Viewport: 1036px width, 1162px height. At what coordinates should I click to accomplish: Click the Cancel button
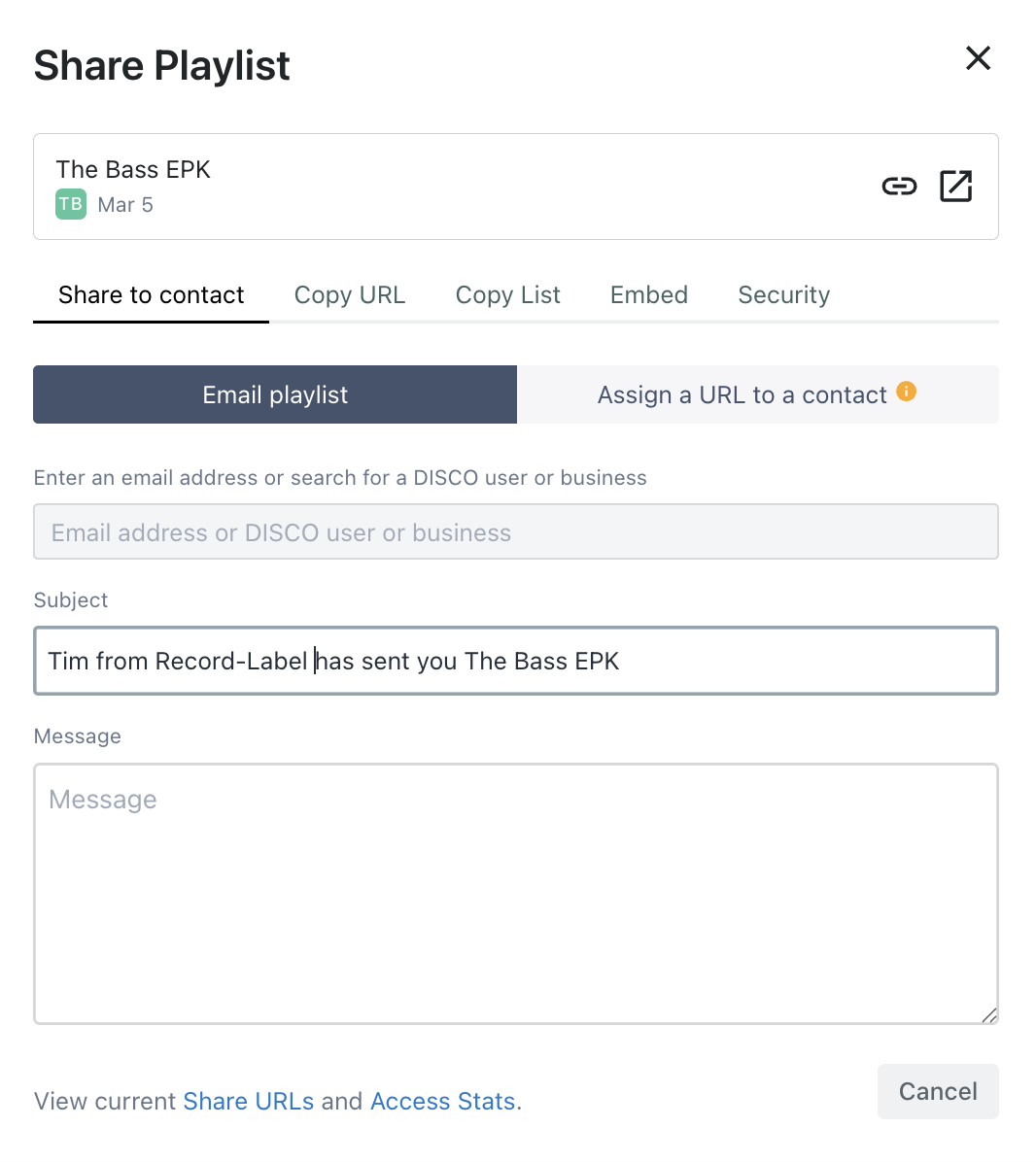pyautogui.click(x=938, y=1092)
